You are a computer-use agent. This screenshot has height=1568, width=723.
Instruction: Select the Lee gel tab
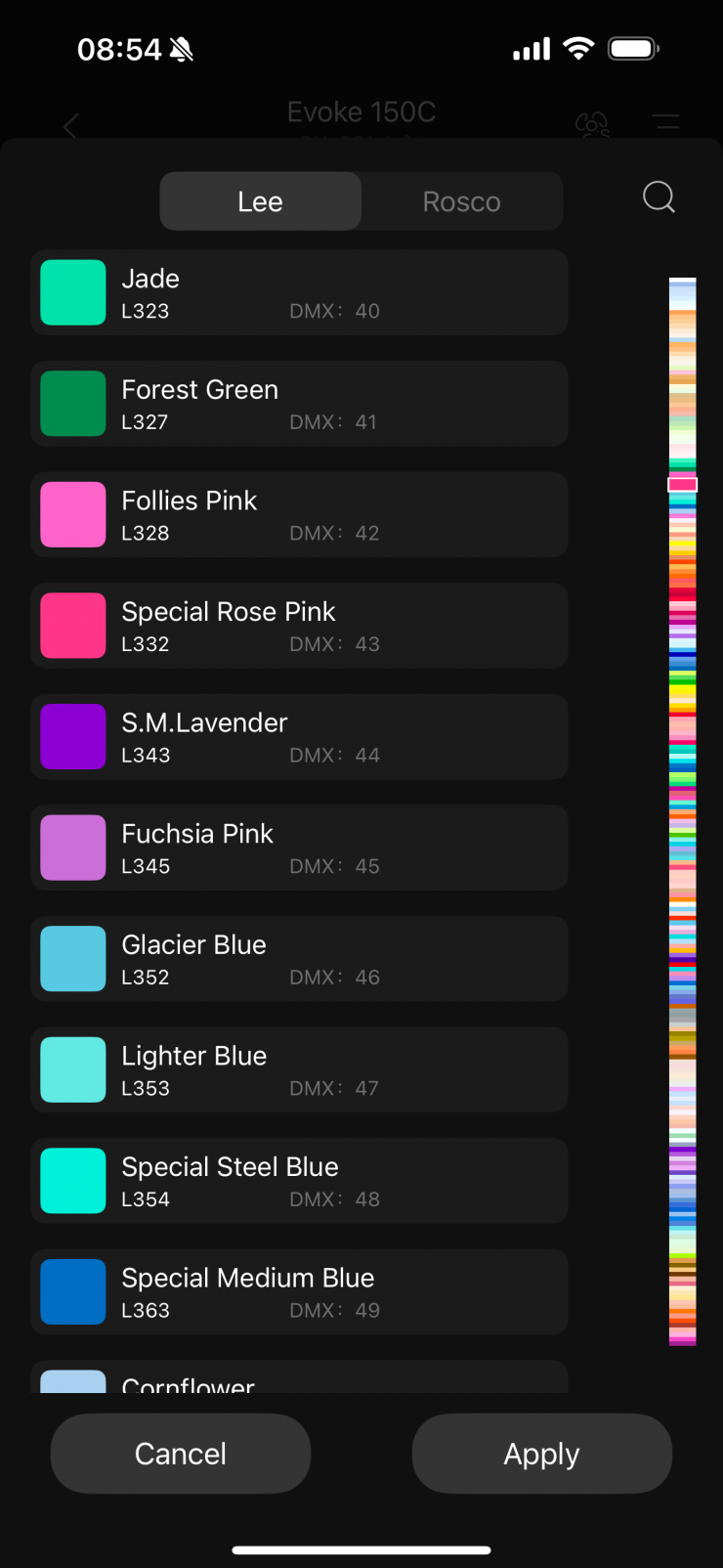pos(260,201)
